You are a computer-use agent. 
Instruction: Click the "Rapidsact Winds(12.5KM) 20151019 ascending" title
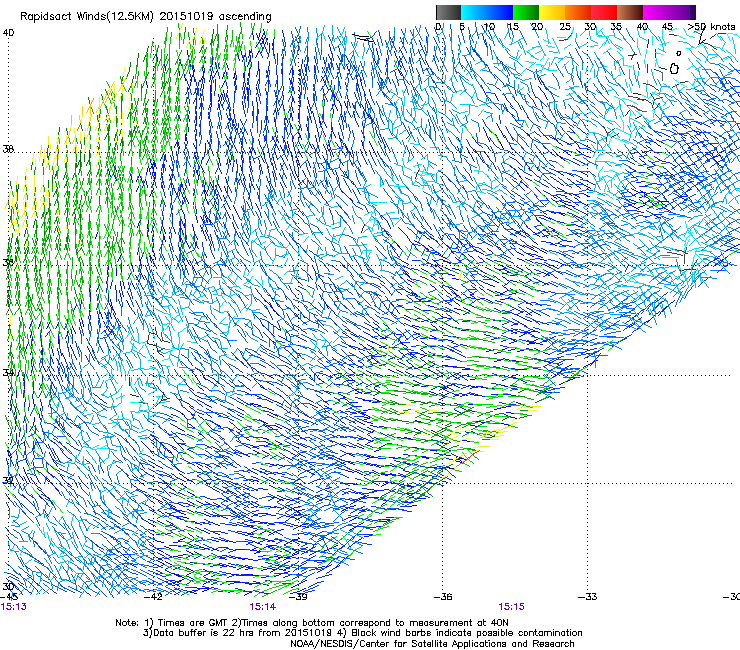(146, 17)
